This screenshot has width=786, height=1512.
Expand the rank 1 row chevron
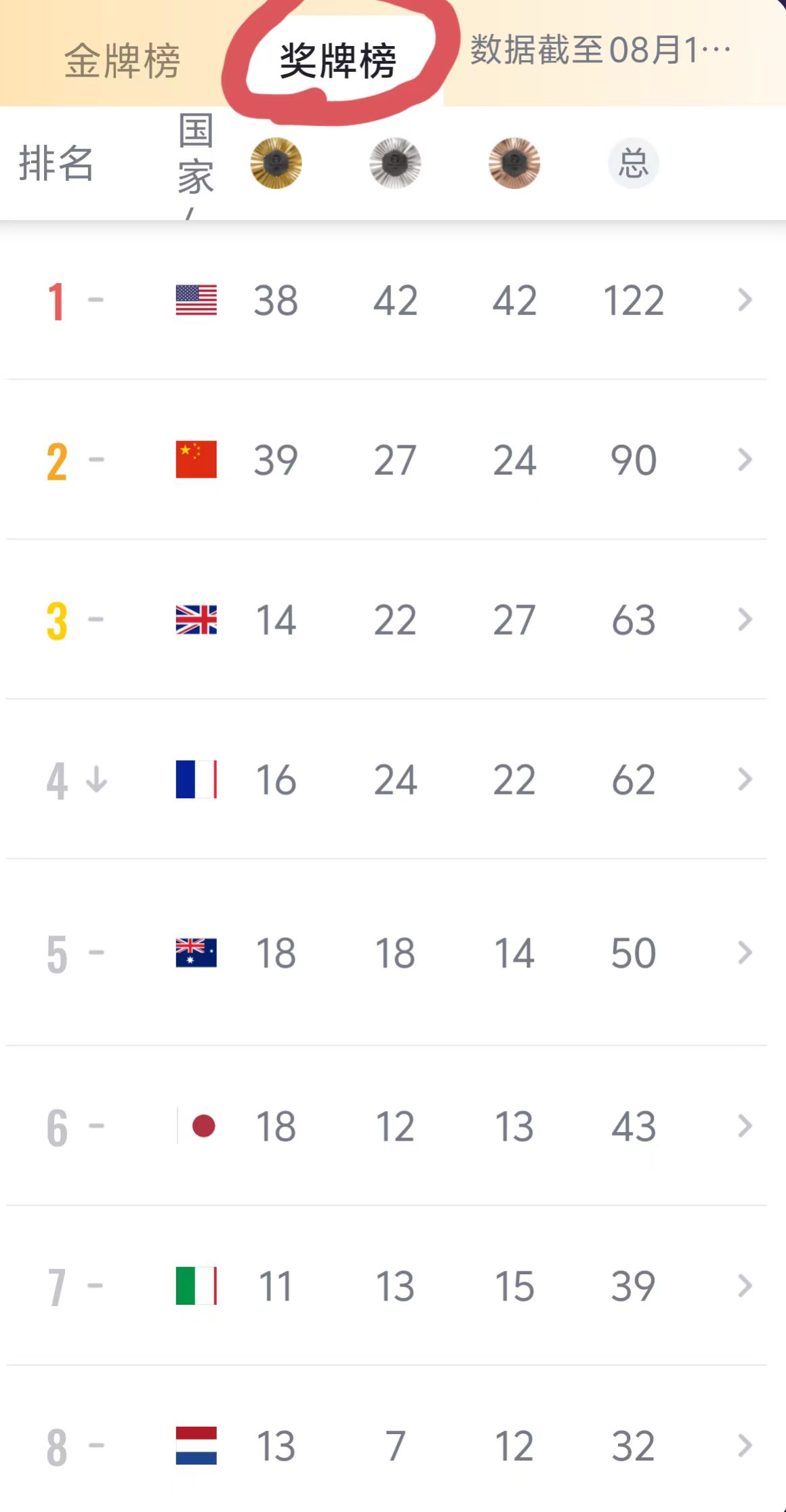pyautogui.click(x=745, y=300)
